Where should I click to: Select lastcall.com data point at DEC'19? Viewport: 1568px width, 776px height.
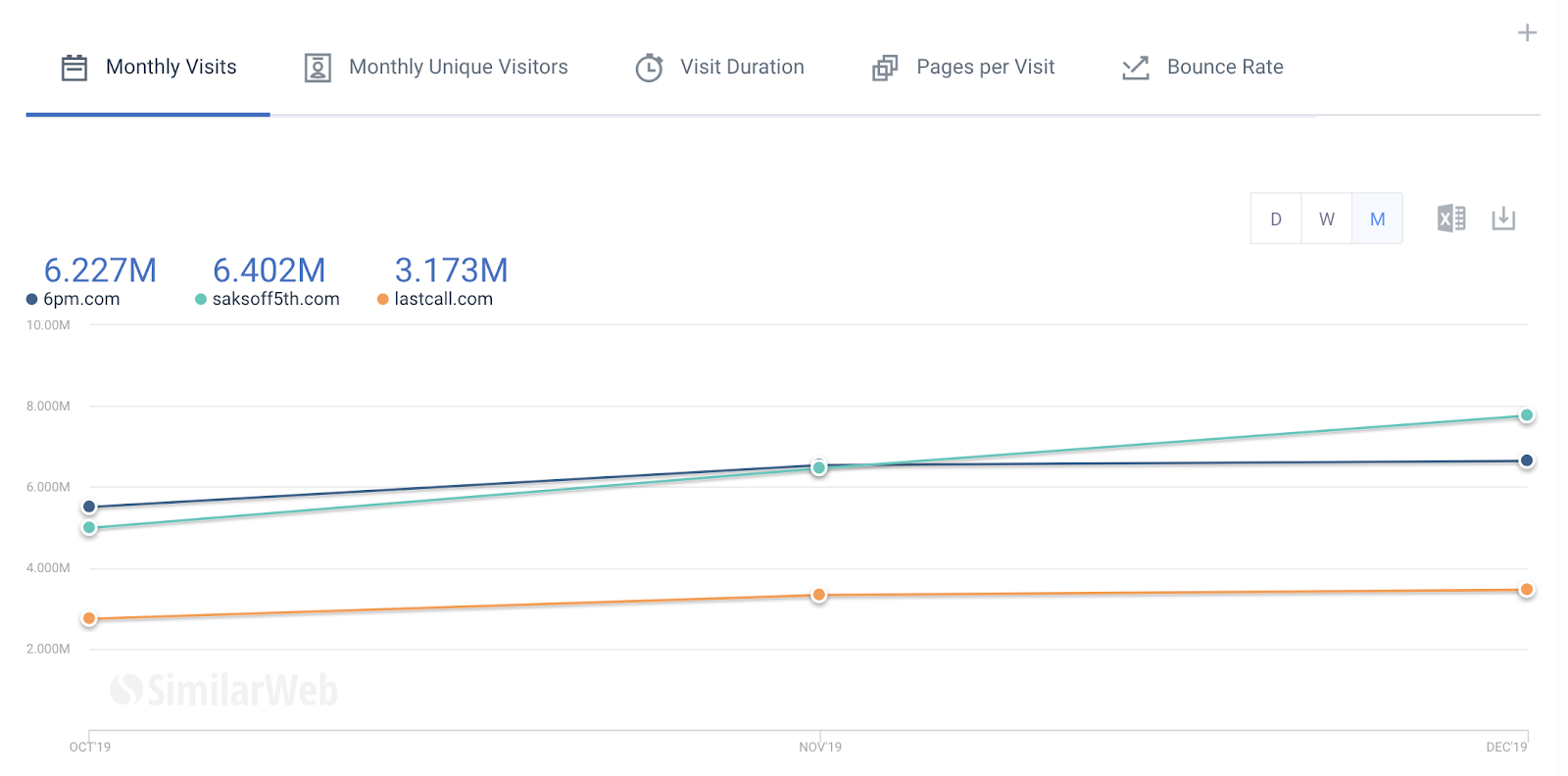click(1527, 589)
